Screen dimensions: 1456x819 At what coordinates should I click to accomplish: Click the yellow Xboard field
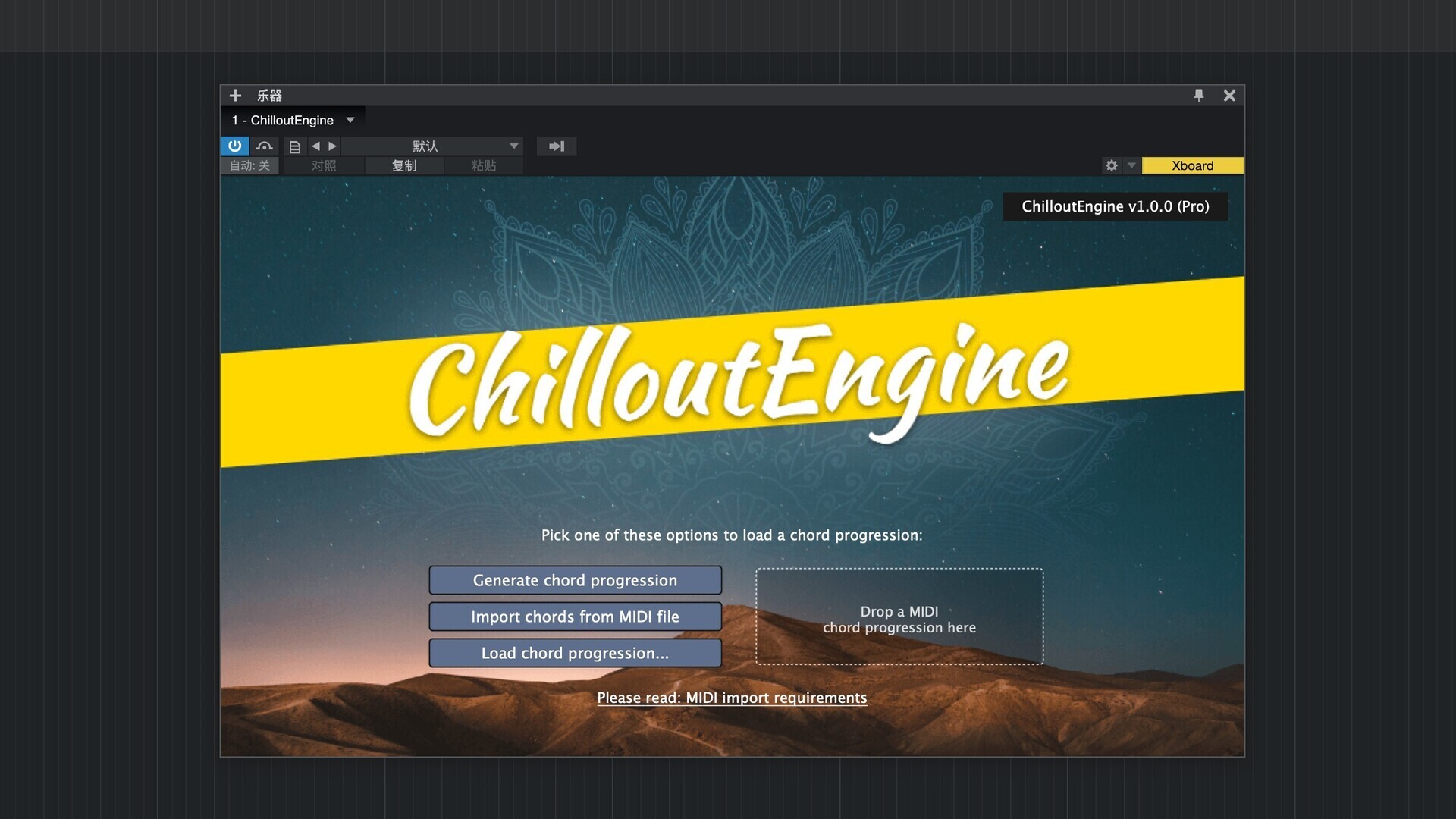click(x=1193, y=165)
